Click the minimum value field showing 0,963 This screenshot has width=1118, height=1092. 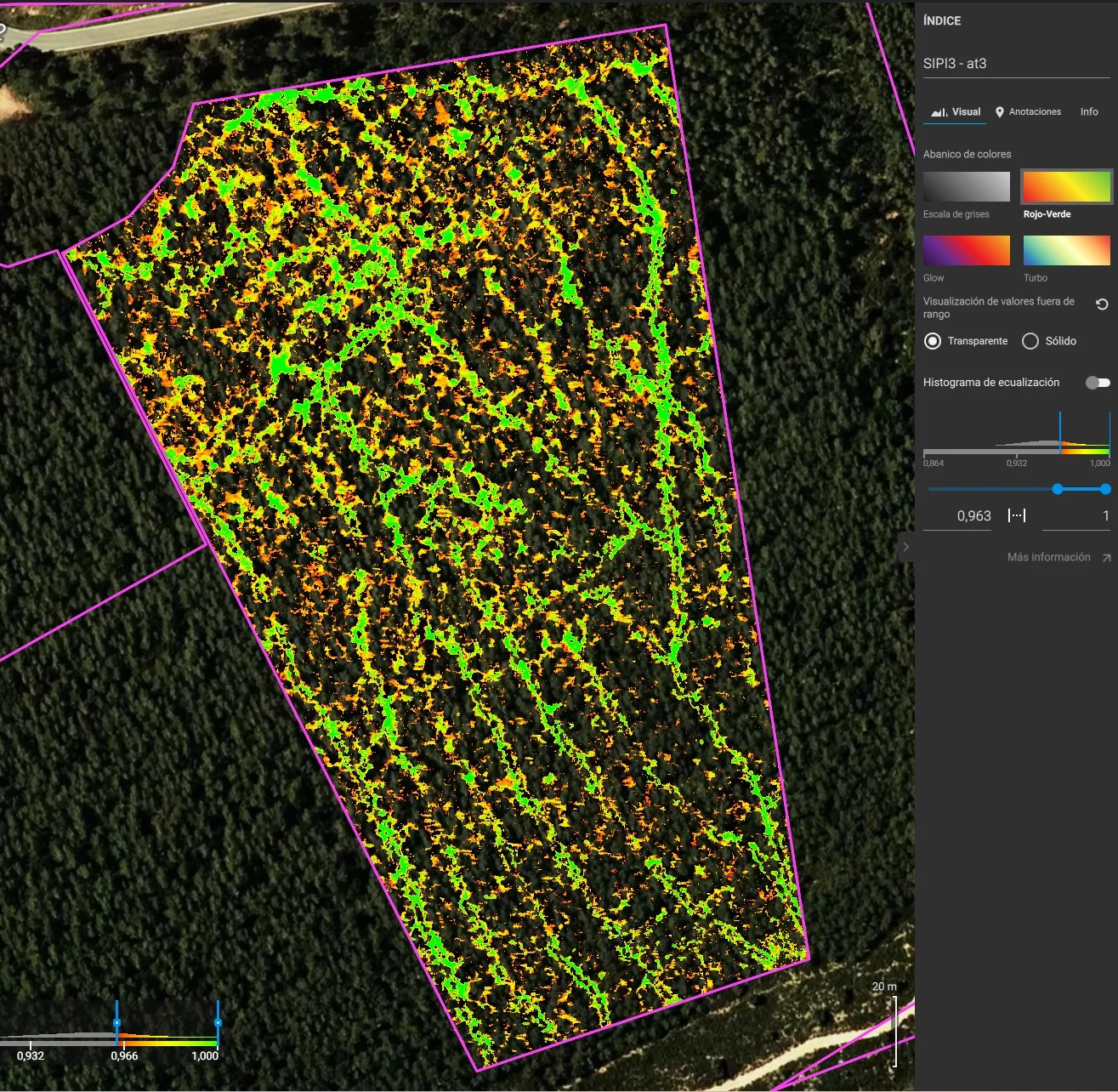tap(958, 516)
